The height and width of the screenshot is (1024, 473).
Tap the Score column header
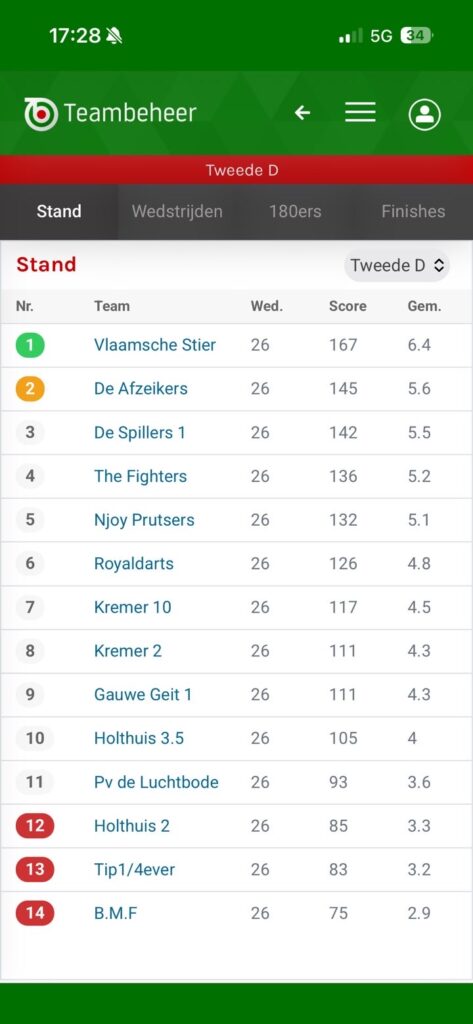point(348,306)
